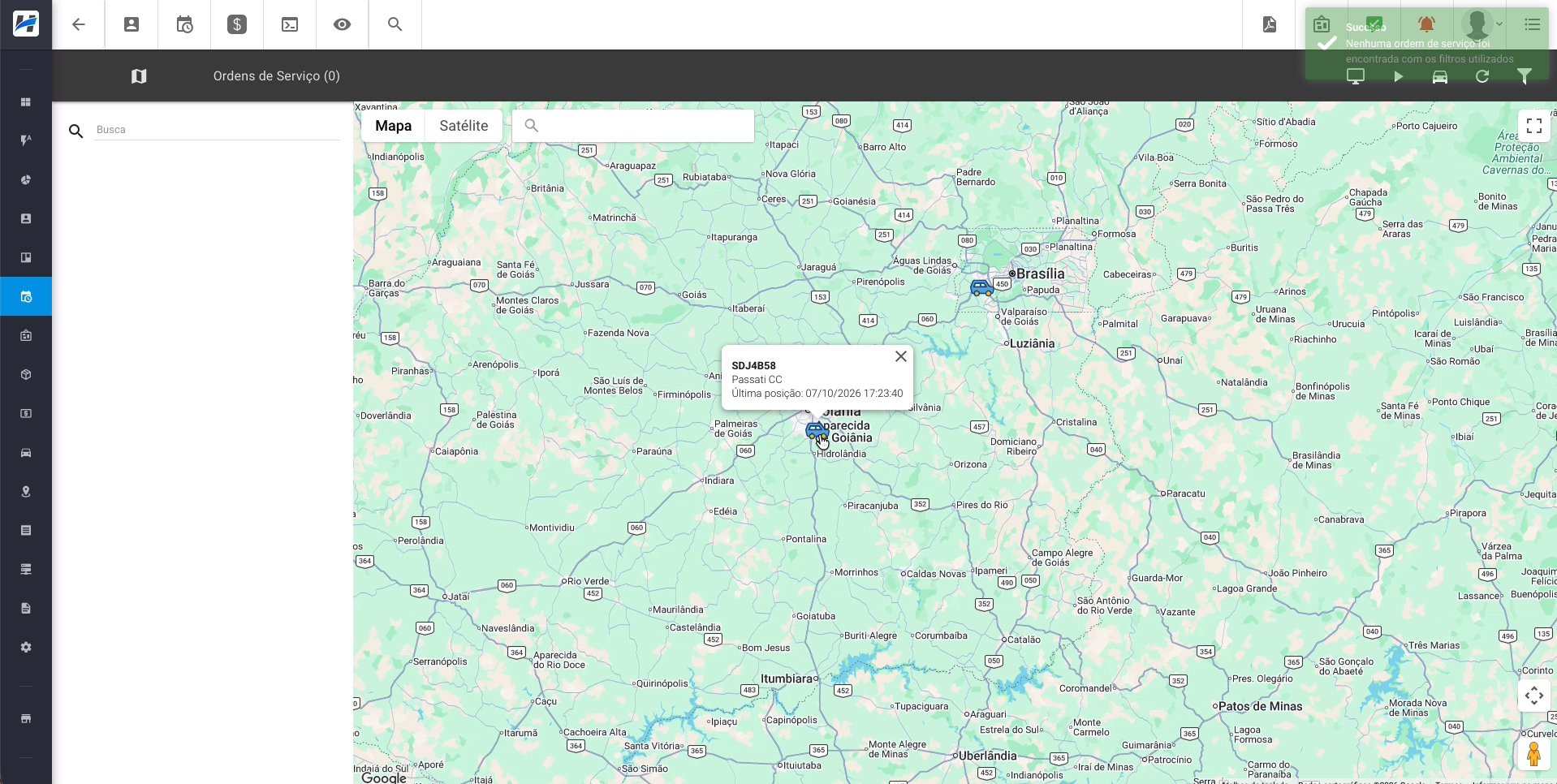Open map camera pan controls

pos(1534,696)
